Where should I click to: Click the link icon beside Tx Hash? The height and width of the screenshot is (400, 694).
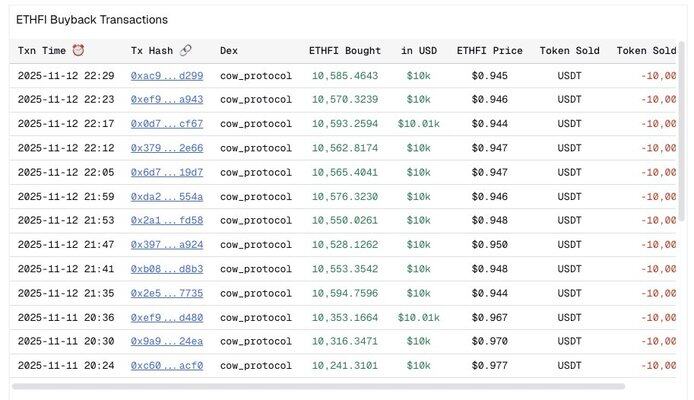[185, 51]
